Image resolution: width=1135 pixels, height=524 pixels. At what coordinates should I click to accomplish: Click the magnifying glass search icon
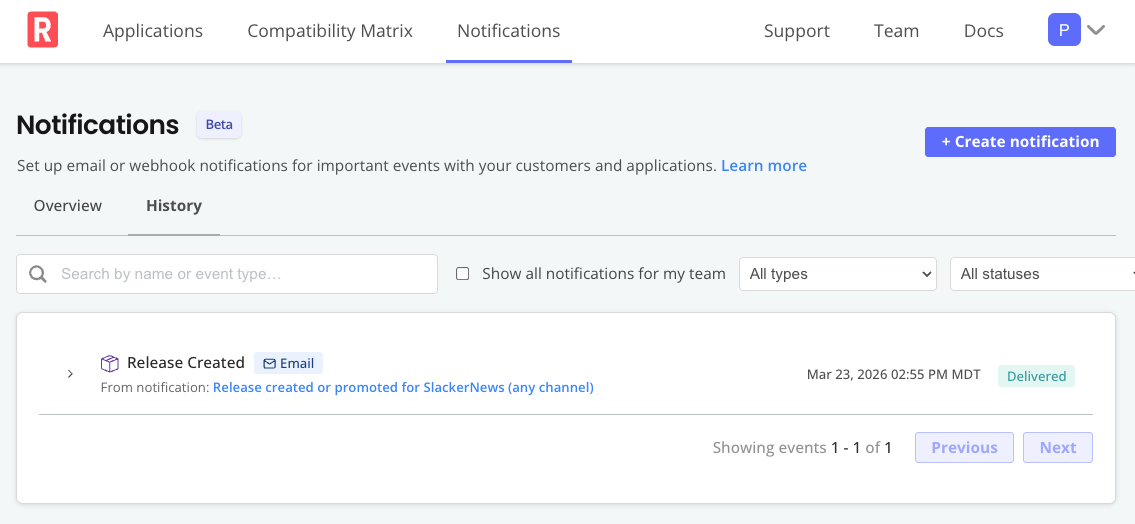pos(38,274)
